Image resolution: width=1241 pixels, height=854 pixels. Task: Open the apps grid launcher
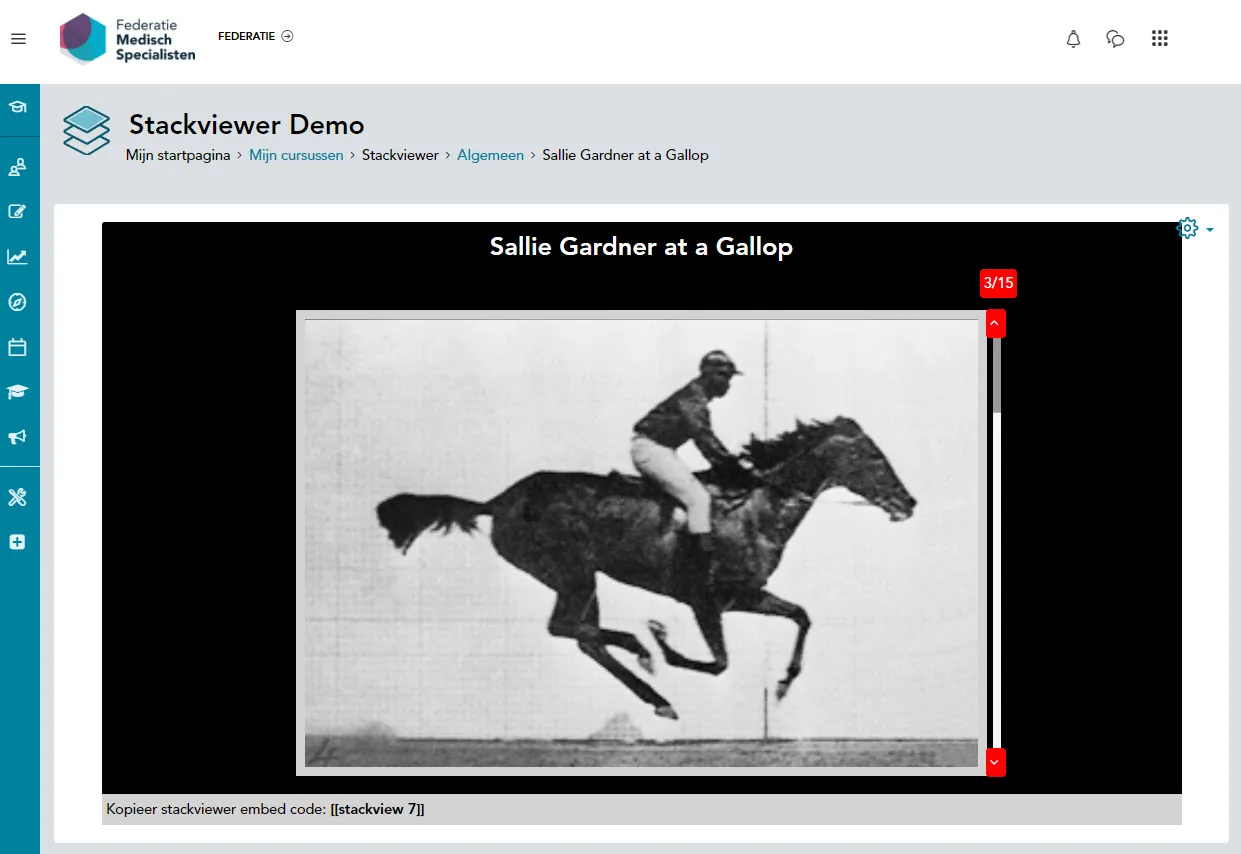1160,39
